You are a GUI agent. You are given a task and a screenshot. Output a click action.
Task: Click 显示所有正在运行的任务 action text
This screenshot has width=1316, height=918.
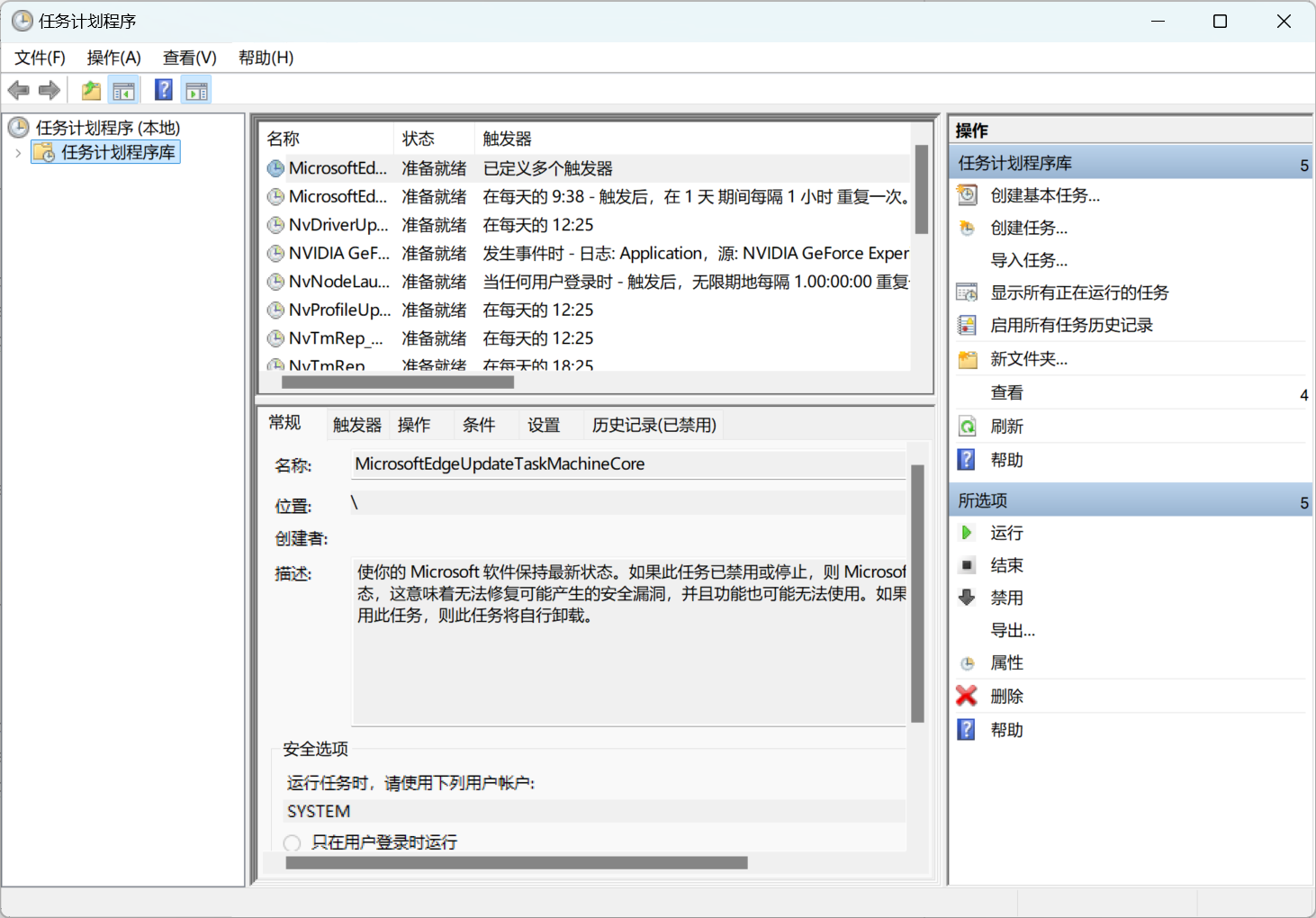[1079, 292]
